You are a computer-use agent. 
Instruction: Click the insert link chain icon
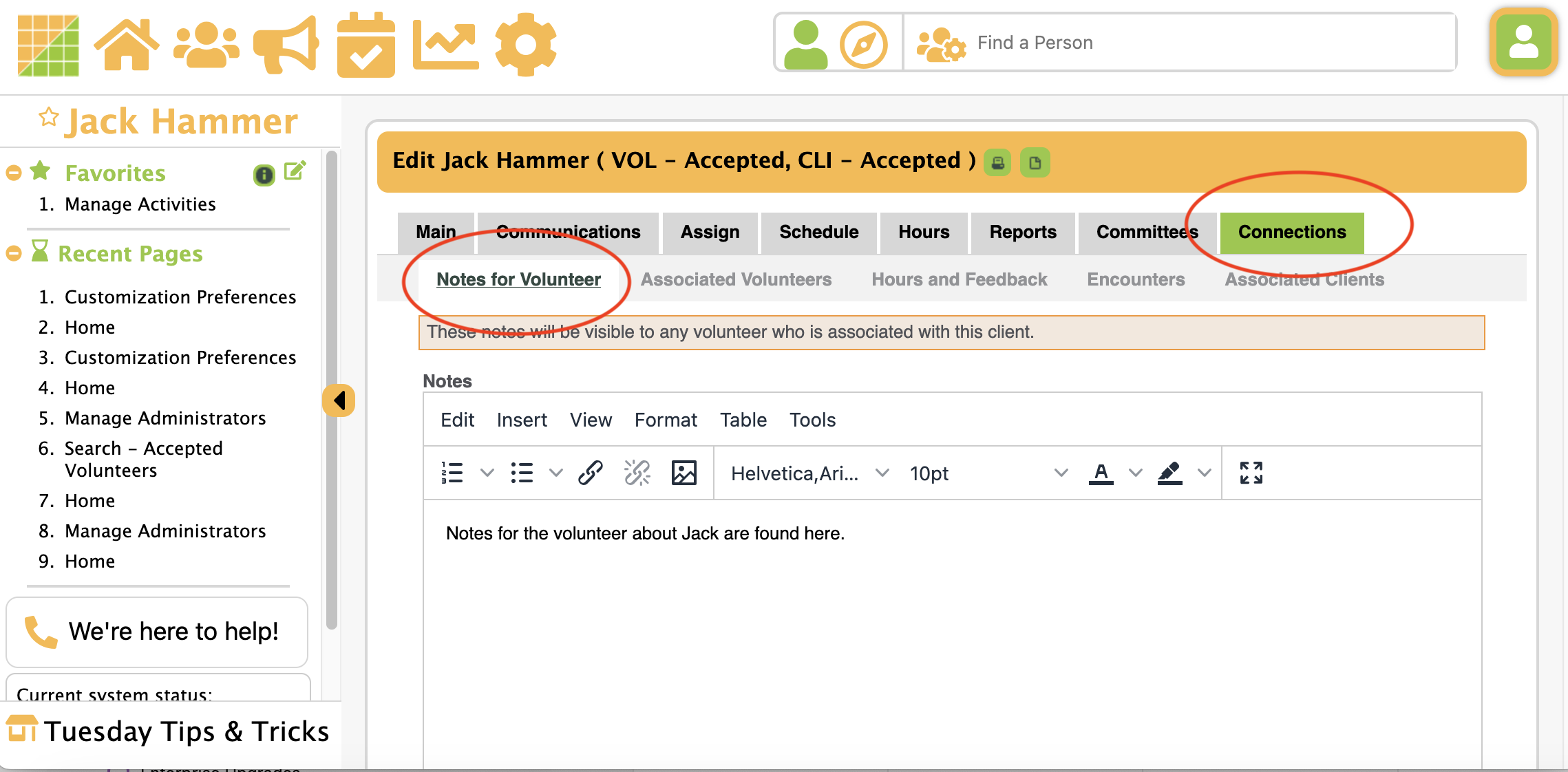[x=591, y=473]
